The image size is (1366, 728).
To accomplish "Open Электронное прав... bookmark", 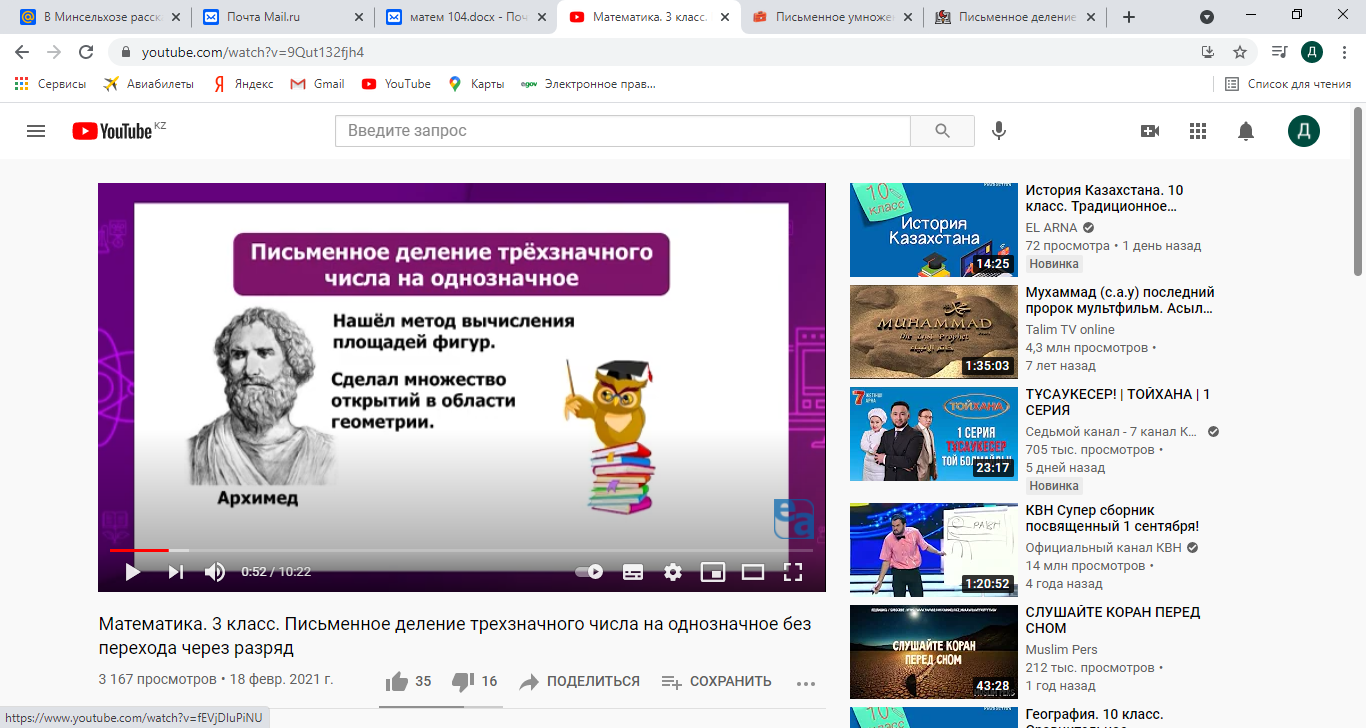I will coord(588,84).
